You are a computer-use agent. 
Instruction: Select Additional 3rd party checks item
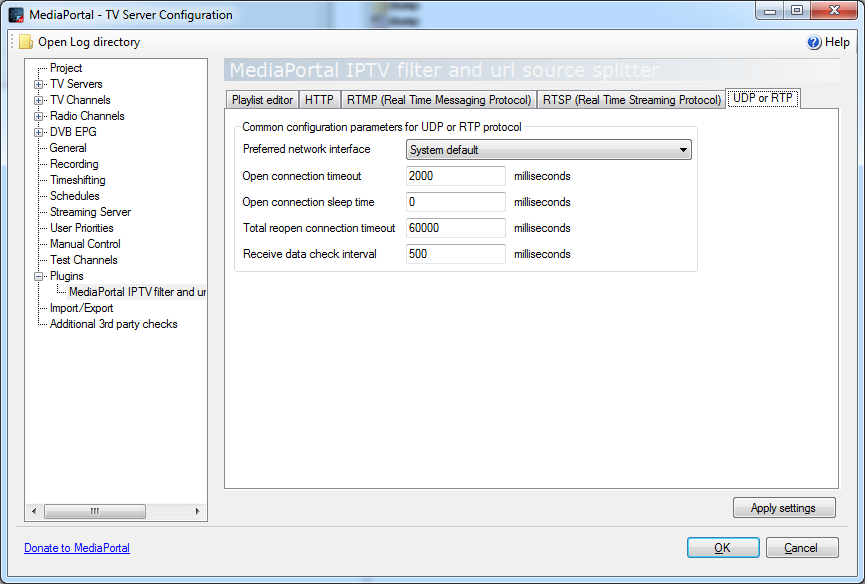(x=114, y=324)
